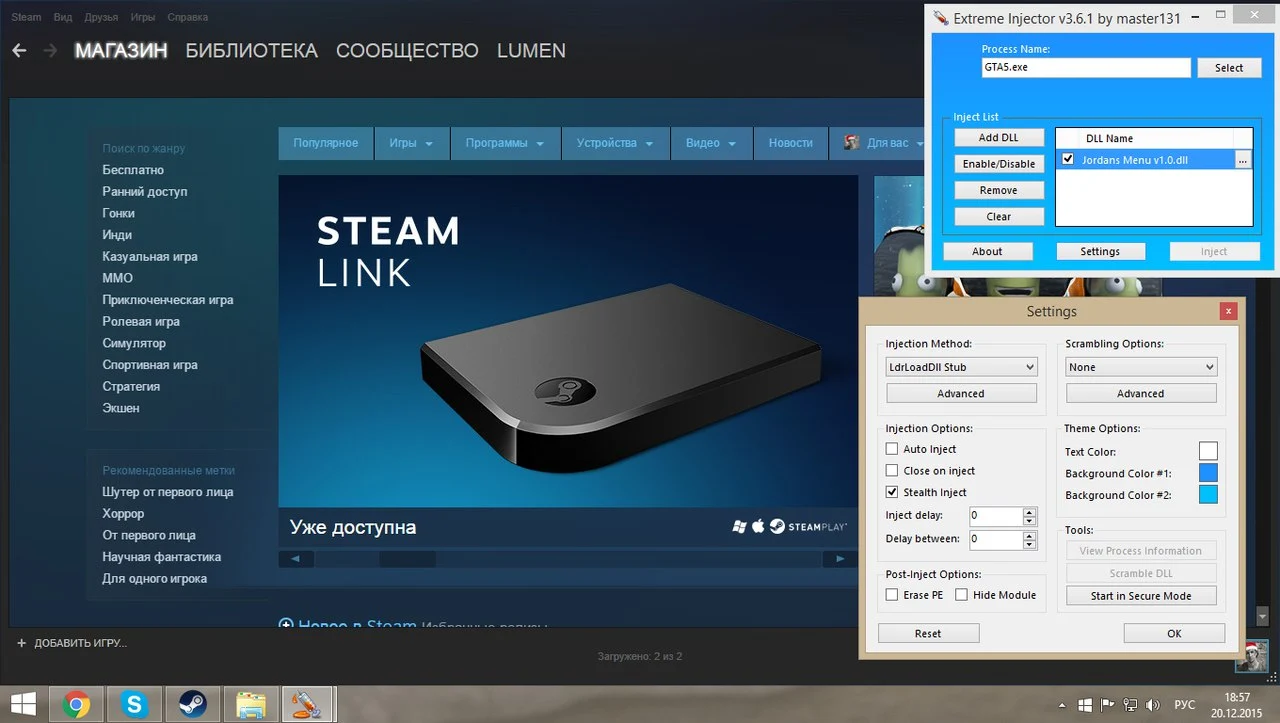Click Start in Secure Mode

click(1141, 596)
